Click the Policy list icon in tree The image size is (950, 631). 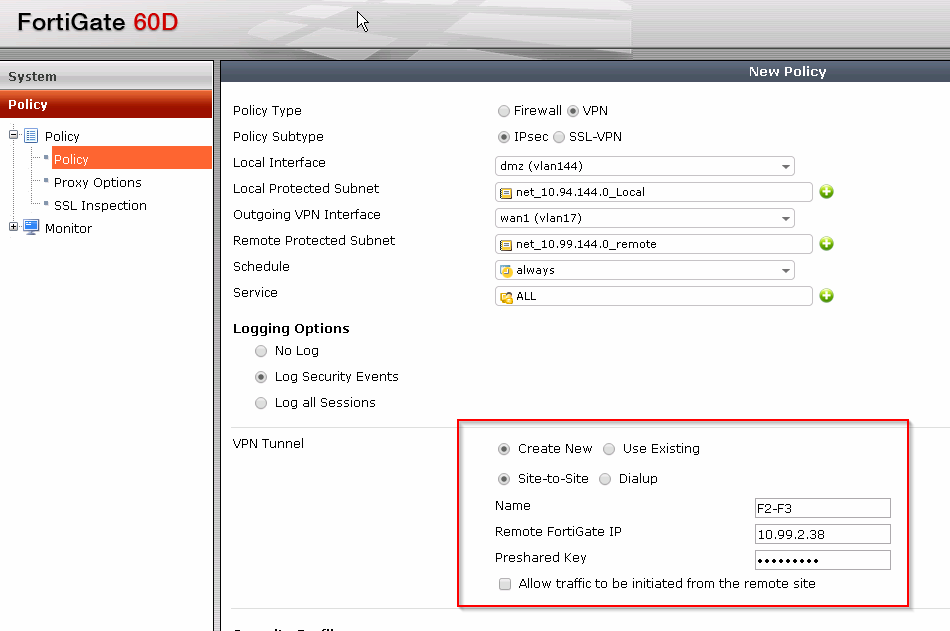point(32,136)
